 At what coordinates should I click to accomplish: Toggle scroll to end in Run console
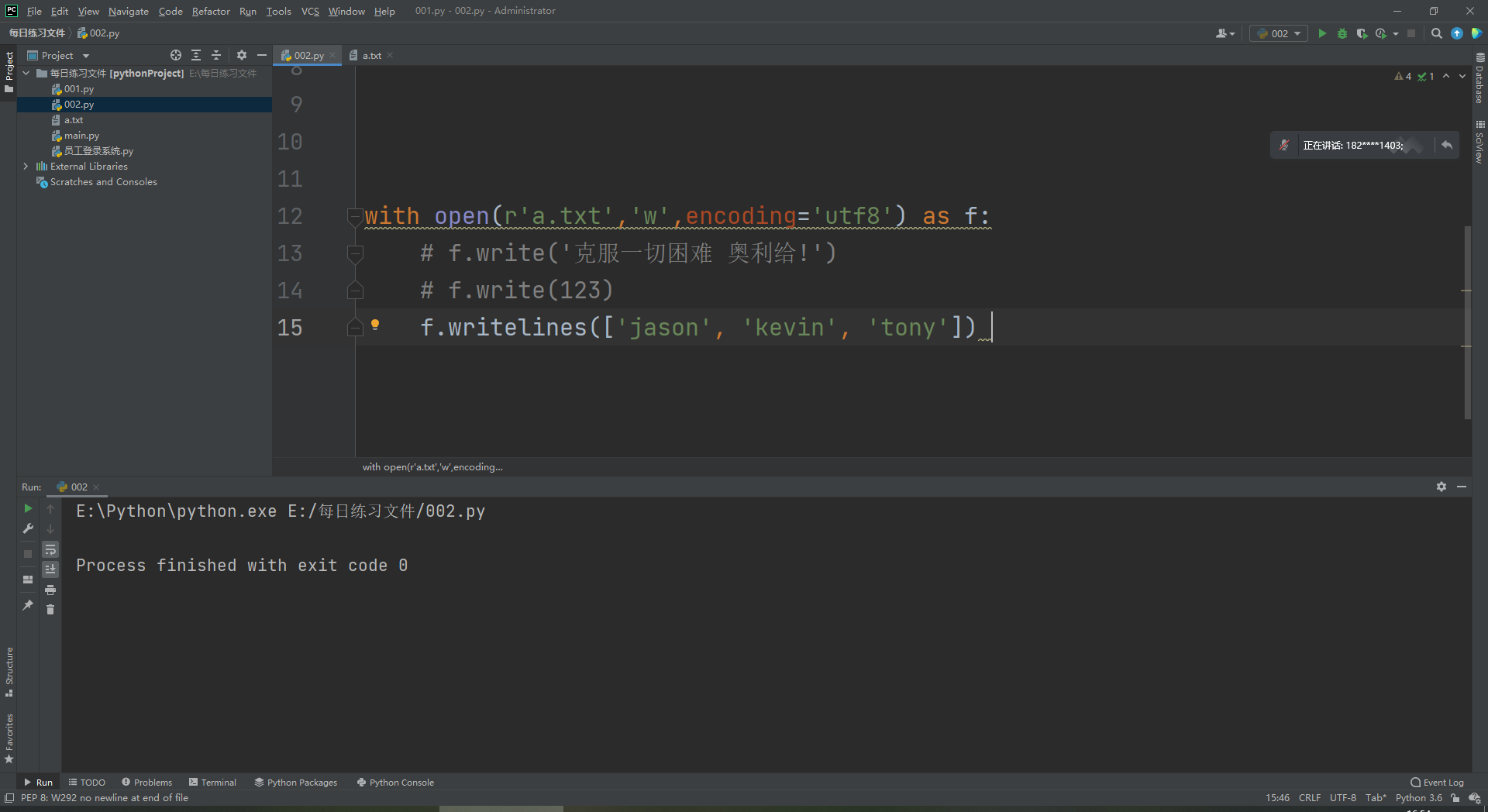[x=50, y=569]
